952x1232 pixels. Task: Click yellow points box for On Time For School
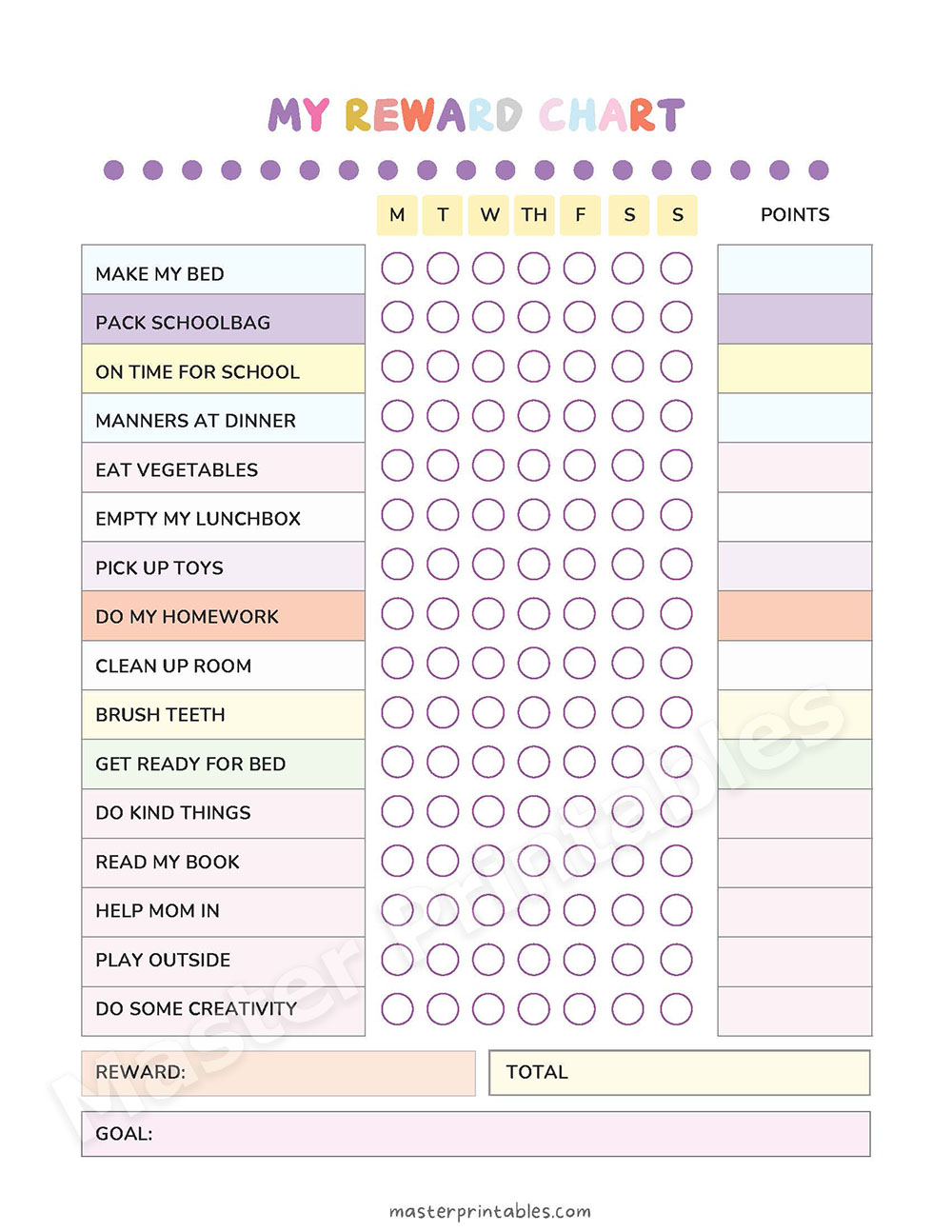tap(794, 368)
